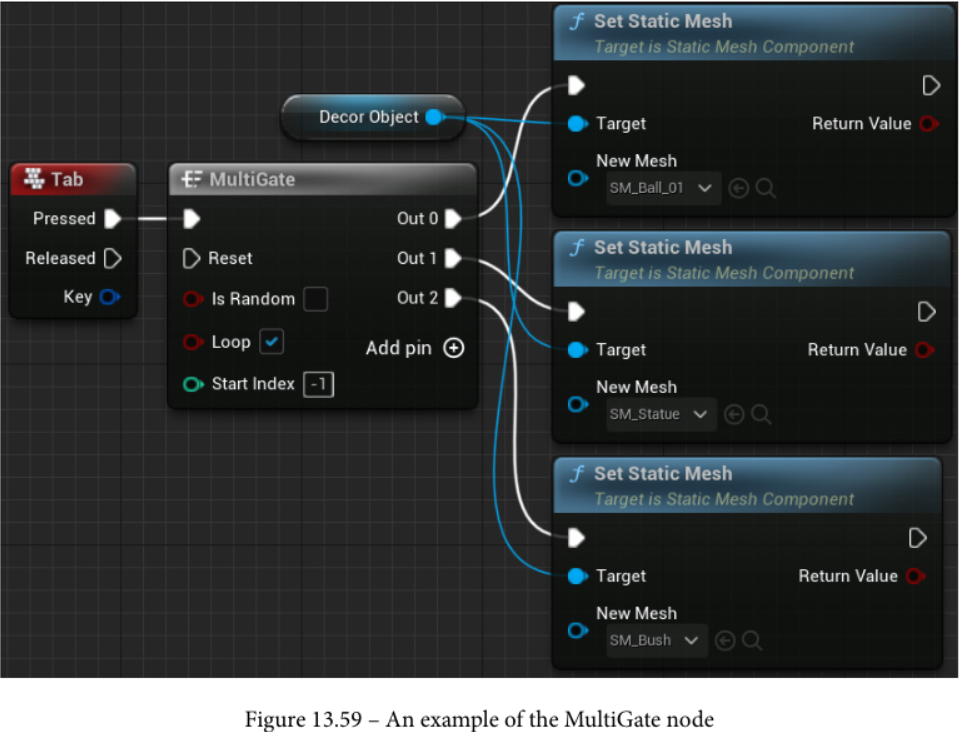
Task: Click the Loop boolean input pin
Action: click(x=193, y=342)
